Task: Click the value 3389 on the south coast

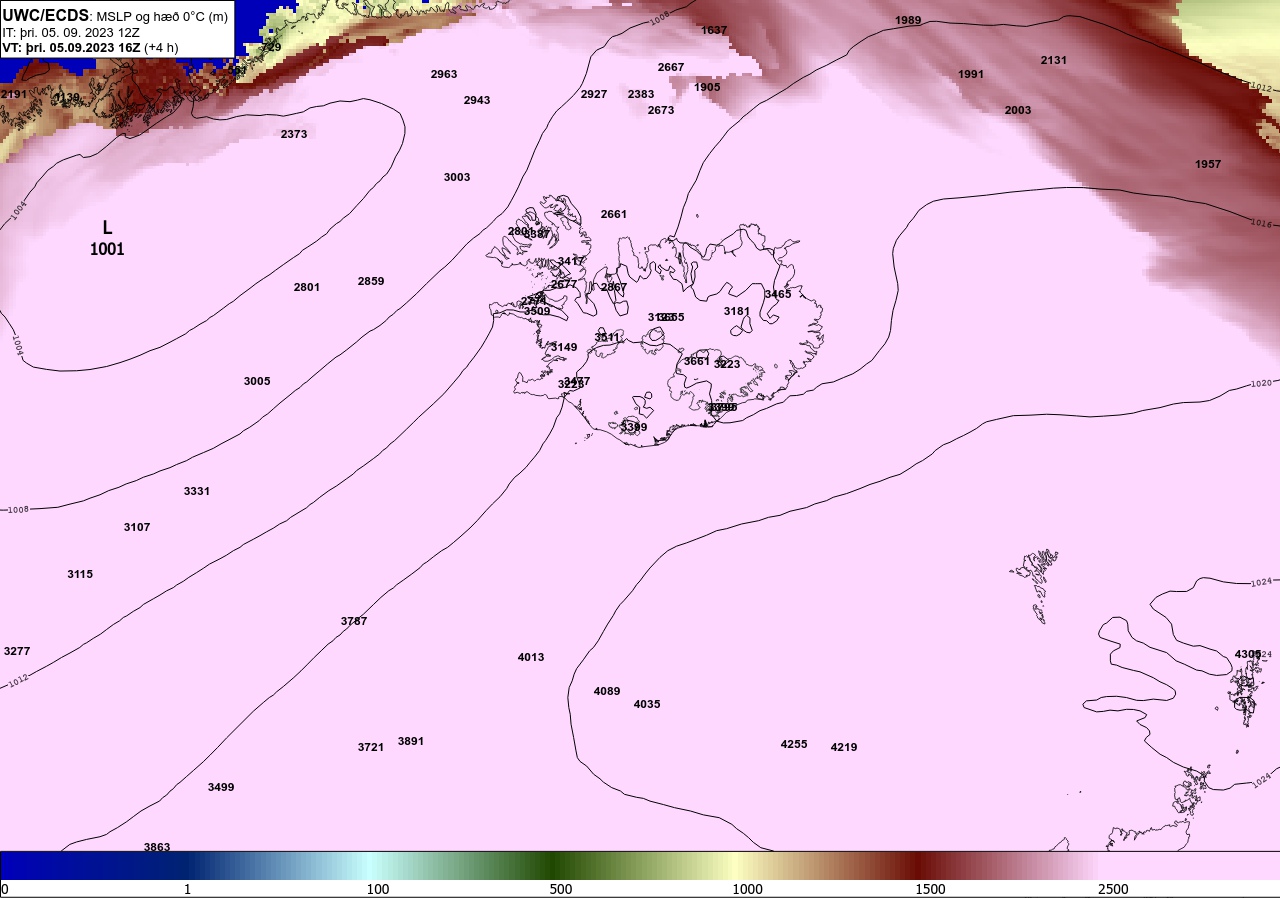Action: (x=634, y=427)
